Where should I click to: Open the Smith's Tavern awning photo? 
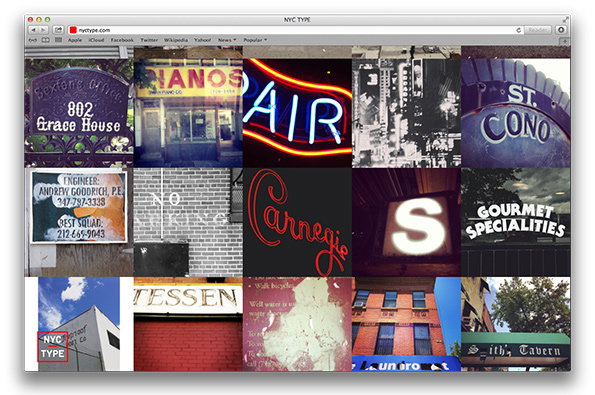point(516,324)
